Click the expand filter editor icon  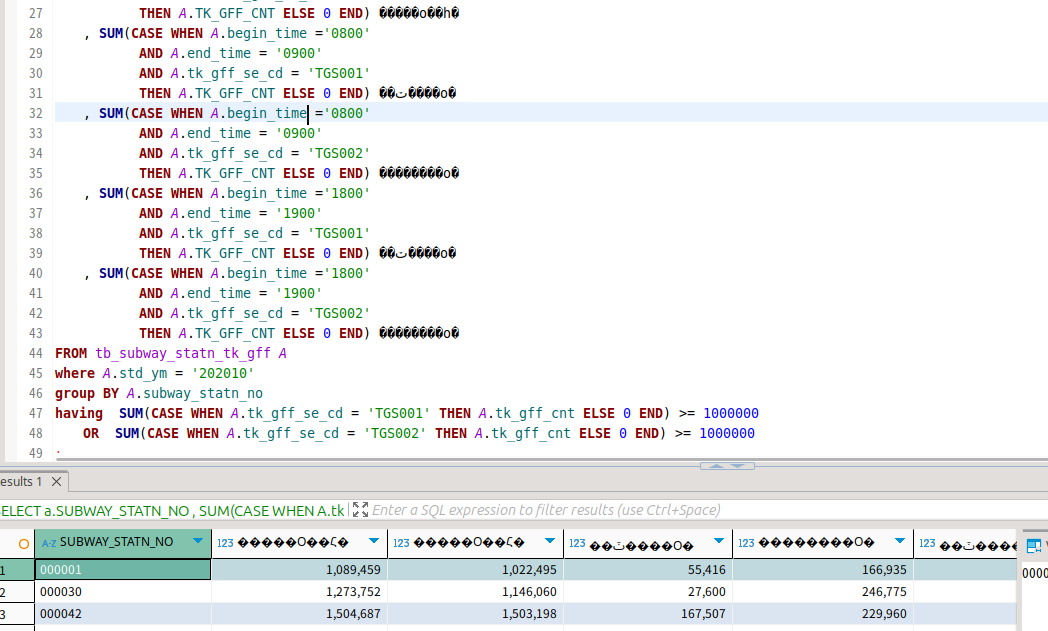coord(360,510)
